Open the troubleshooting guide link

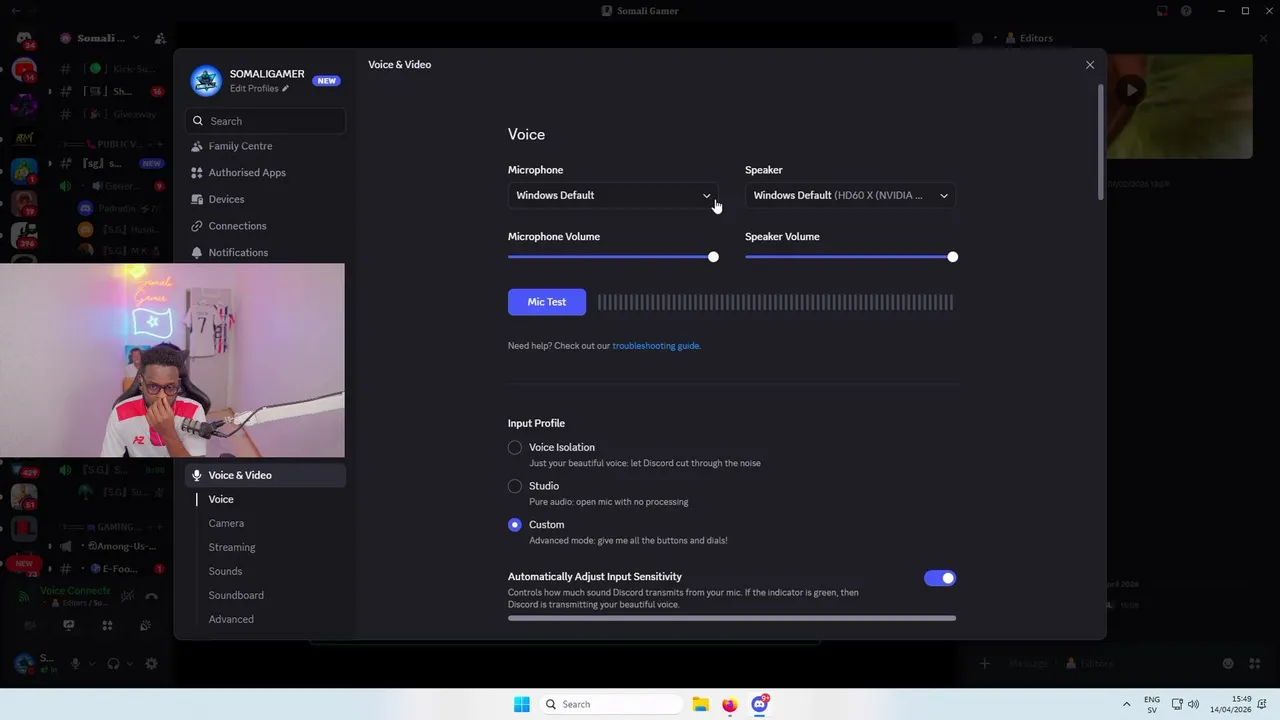655,346
